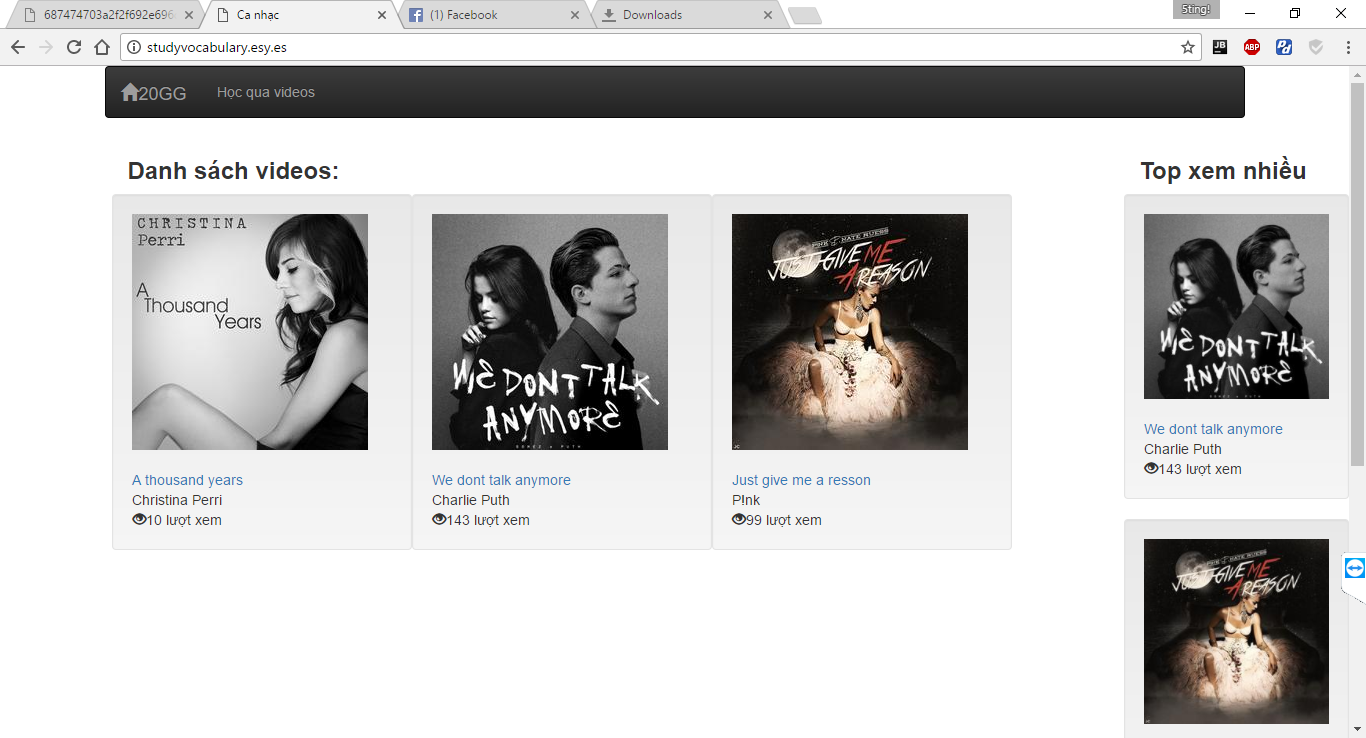
Task: Click 'We dont talk anymore' link in Top sidebar
Action: [x=1213, y=429]
